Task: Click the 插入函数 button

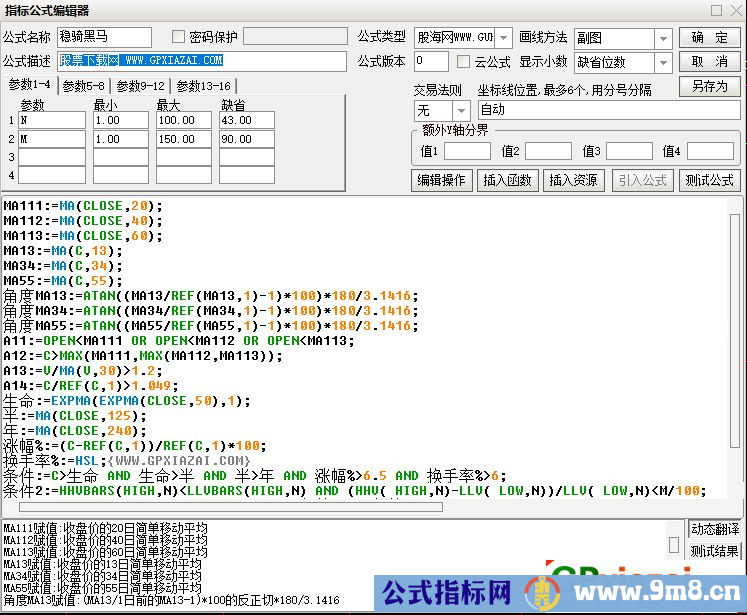Action: 507,180
